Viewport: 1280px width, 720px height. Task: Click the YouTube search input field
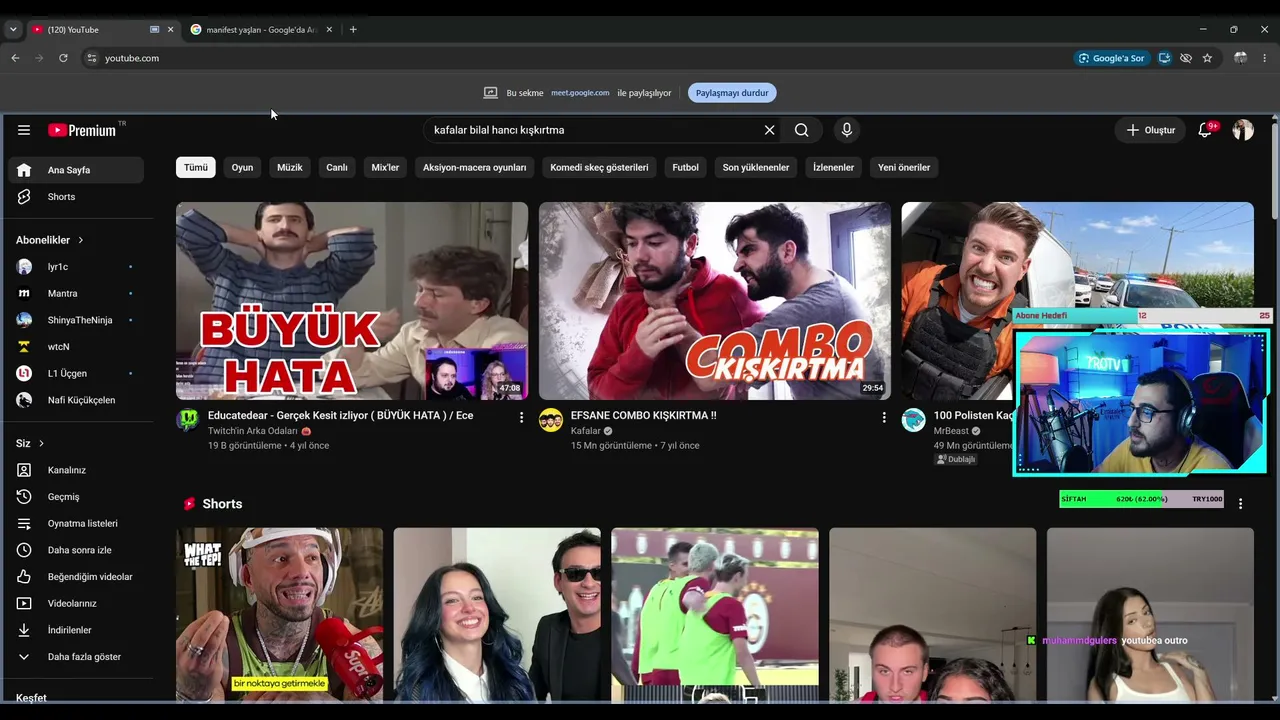click(x=595, y=130)
